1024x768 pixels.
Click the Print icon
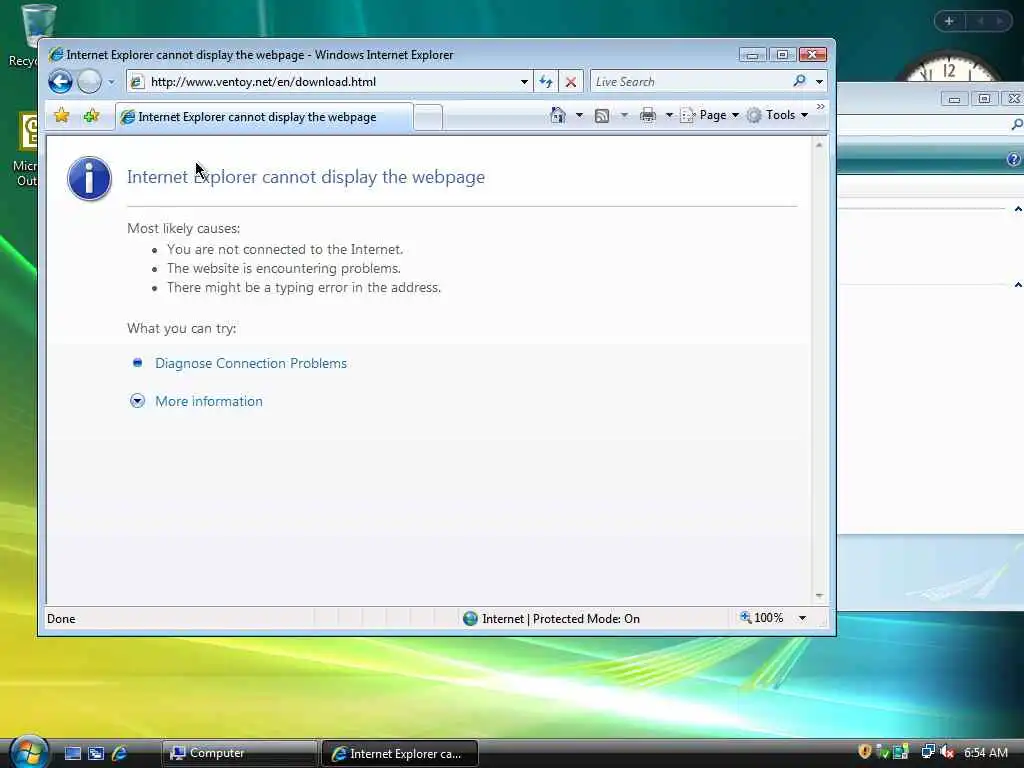pos(648,115)
